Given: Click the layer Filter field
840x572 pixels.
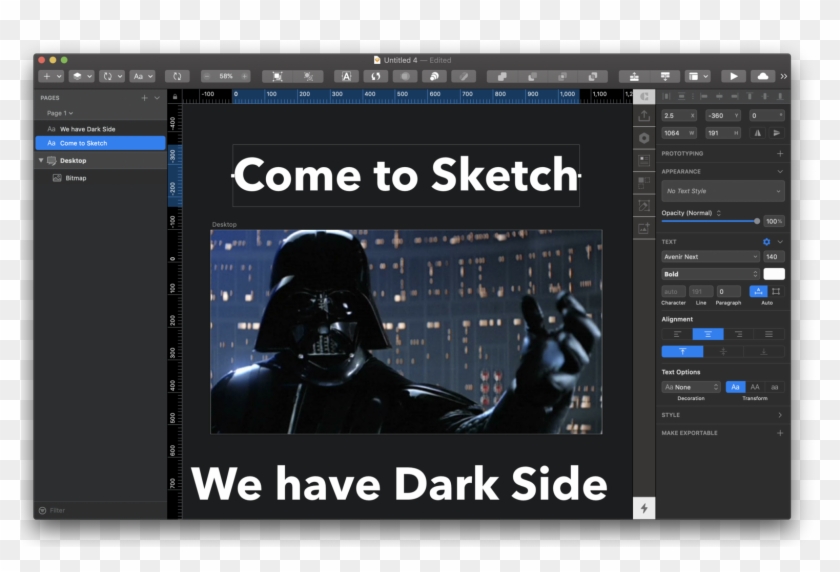Looking at the screenshot, I should point(100,510).
